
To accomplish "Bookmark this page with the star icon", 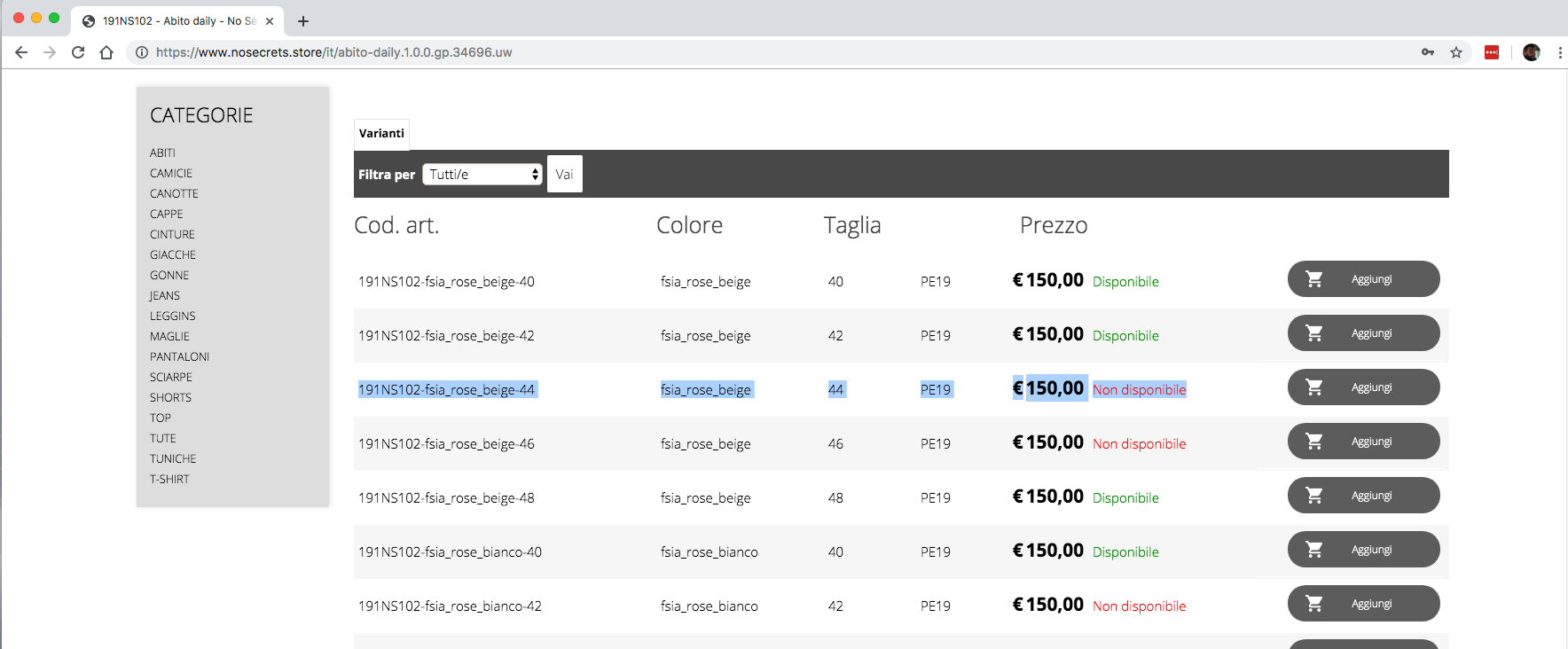I will [x=1456, y=52].
